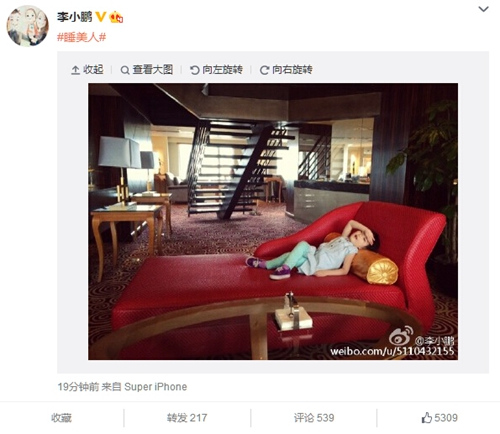Like the post with thumbs-up icon
Screen dimensions: 500x434
click(x=427, y=418)
